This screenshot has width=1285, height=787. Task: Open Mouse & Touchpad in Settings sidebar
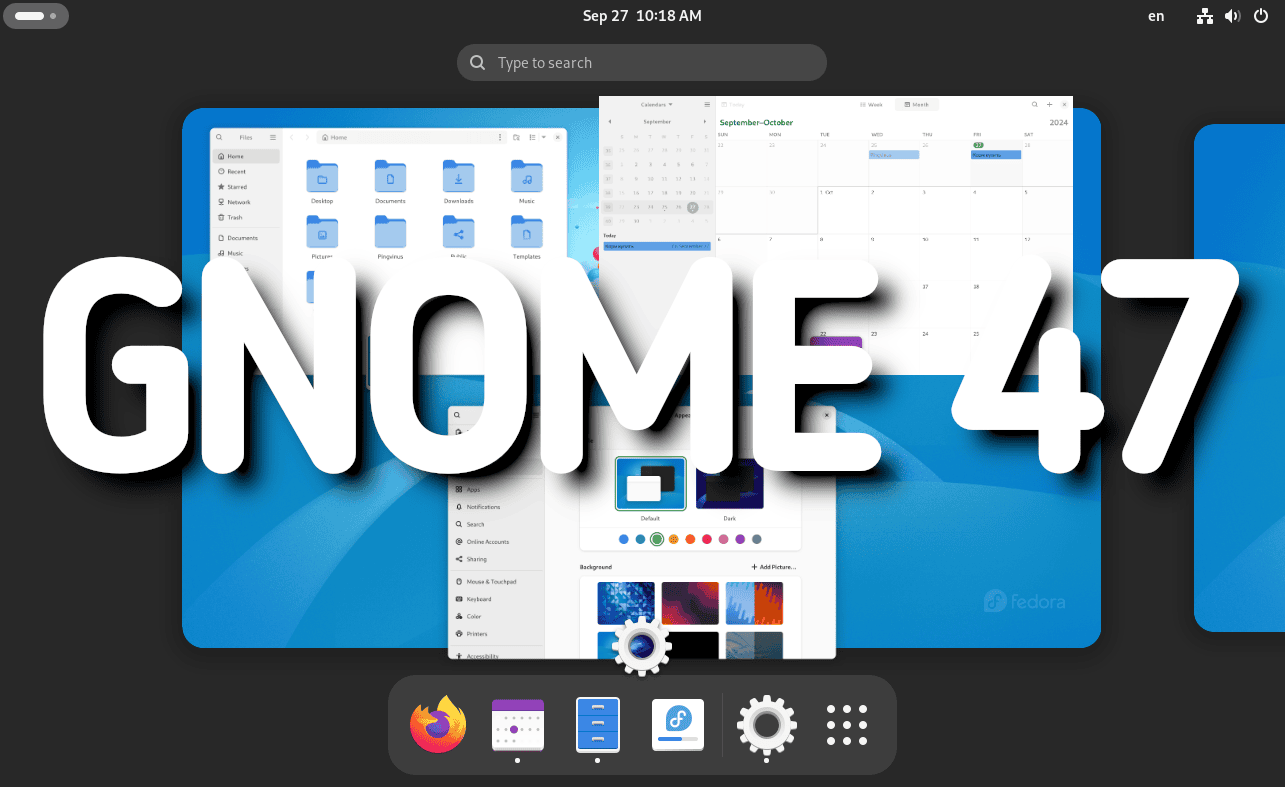pos(496,581)
